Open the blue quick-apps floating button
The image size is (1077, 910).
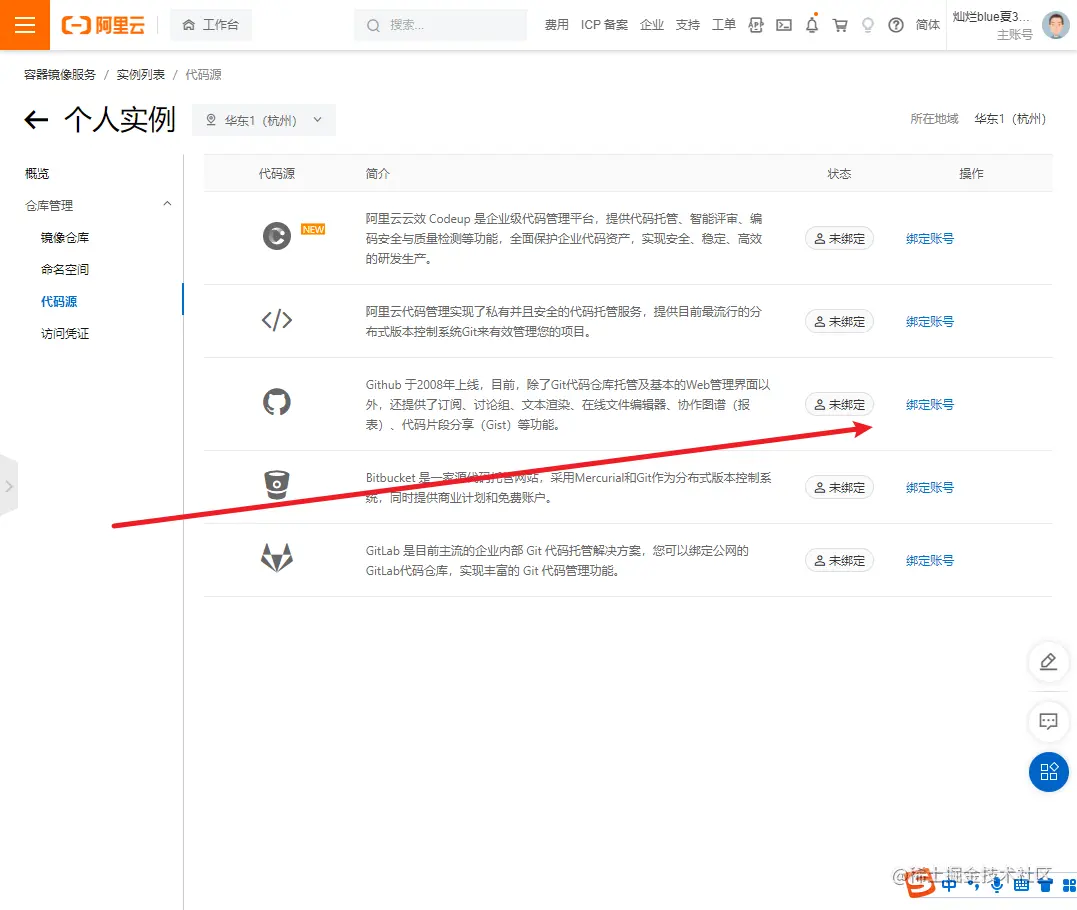pyautogui.click(x=1048, y=772)
